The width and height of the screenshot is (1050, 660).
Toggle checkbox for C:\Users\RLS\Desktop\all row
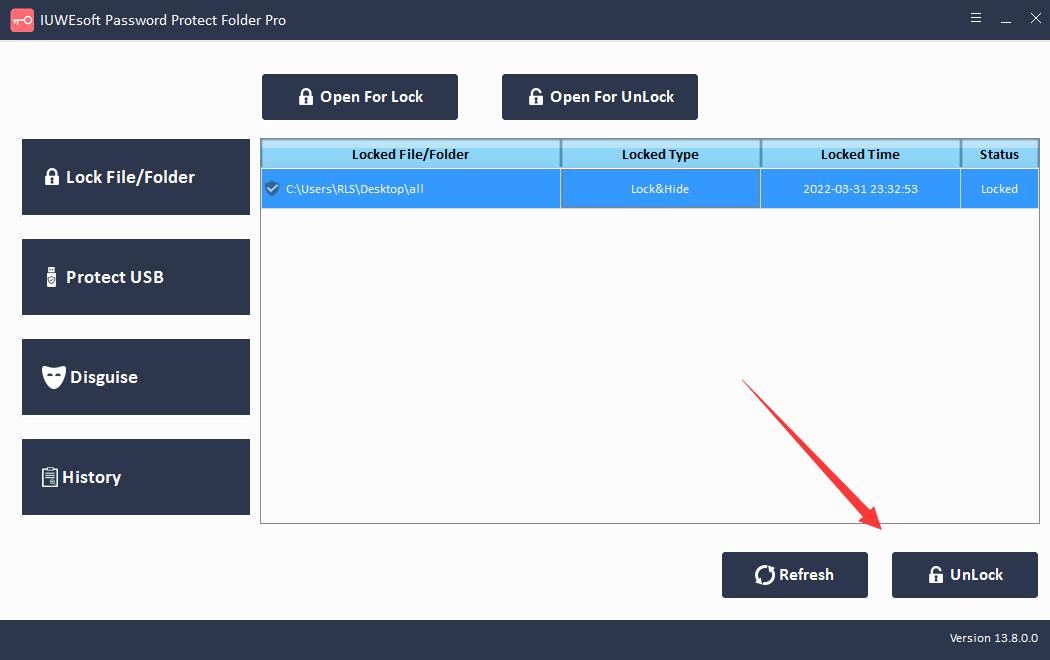[x=272, y=188]
